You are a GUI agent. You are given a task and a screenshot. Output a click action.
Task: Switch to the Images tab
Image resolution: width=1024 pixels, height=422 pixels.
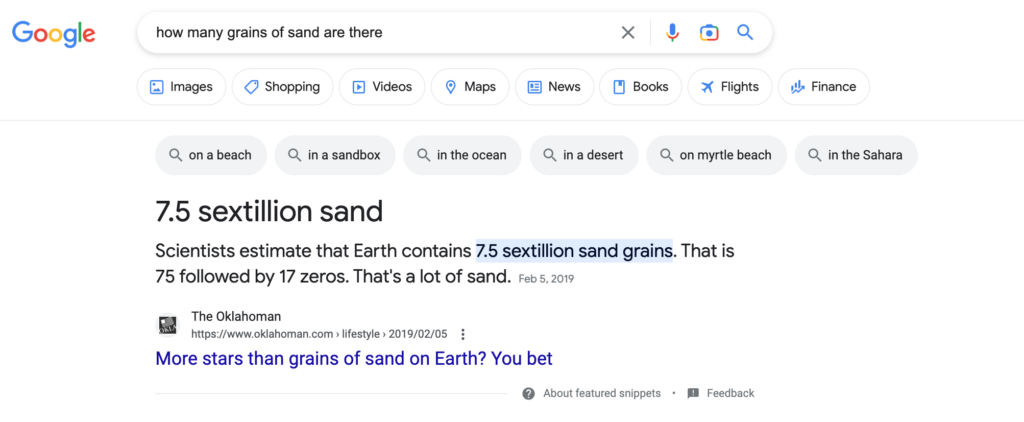(181, 87)
